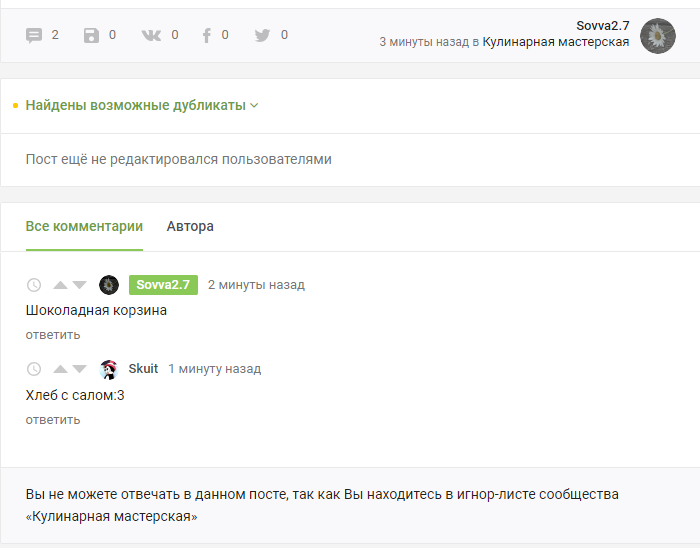Image resolution: width=700 pixels, height=548 pixels.
Task: Downvote Sovva2.7 comment
Action: [x=79, y=285]
